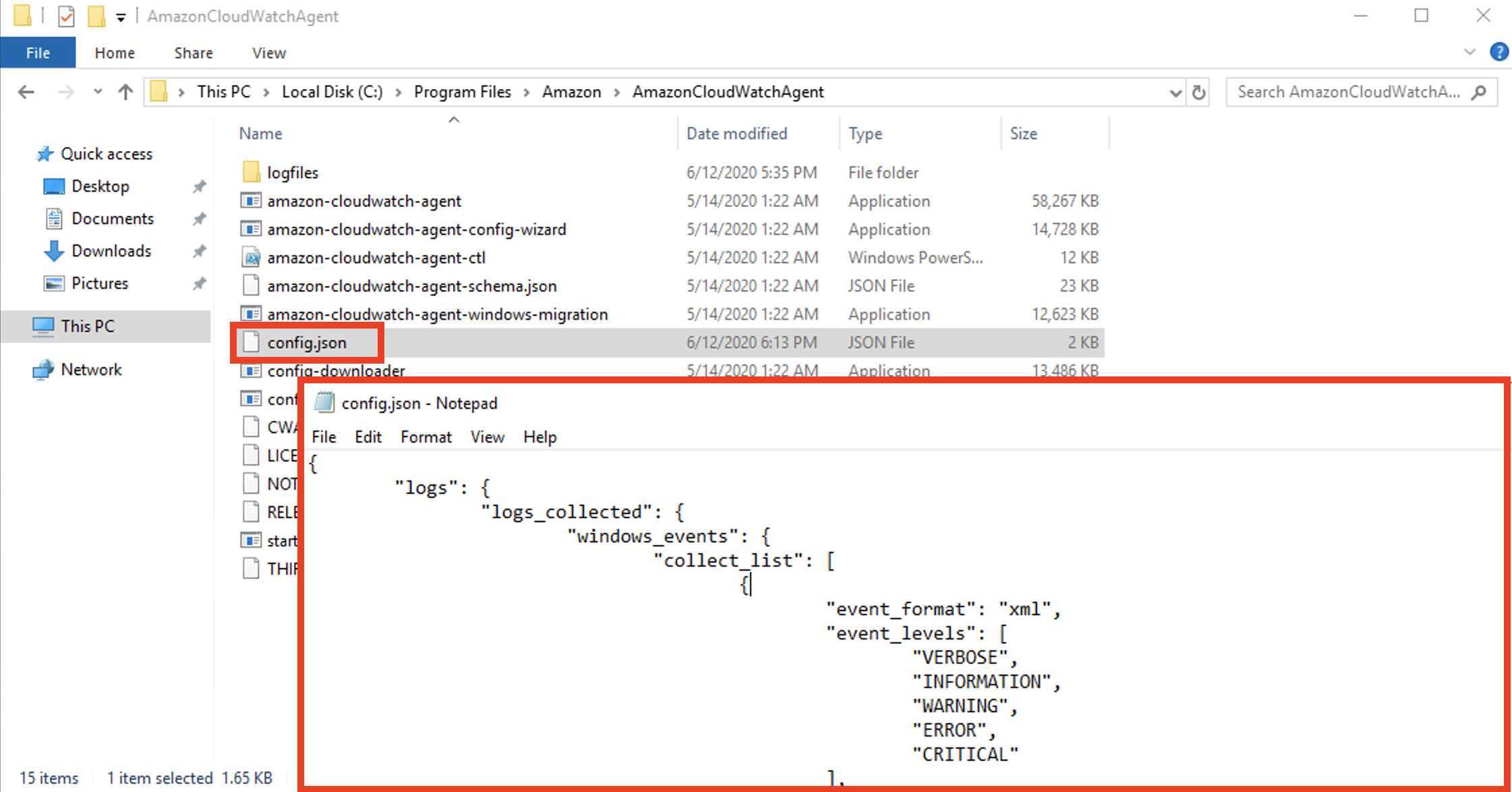The image size is (1512, 792).
Task: Sort files by Date modified column
Action: point(736,134)
